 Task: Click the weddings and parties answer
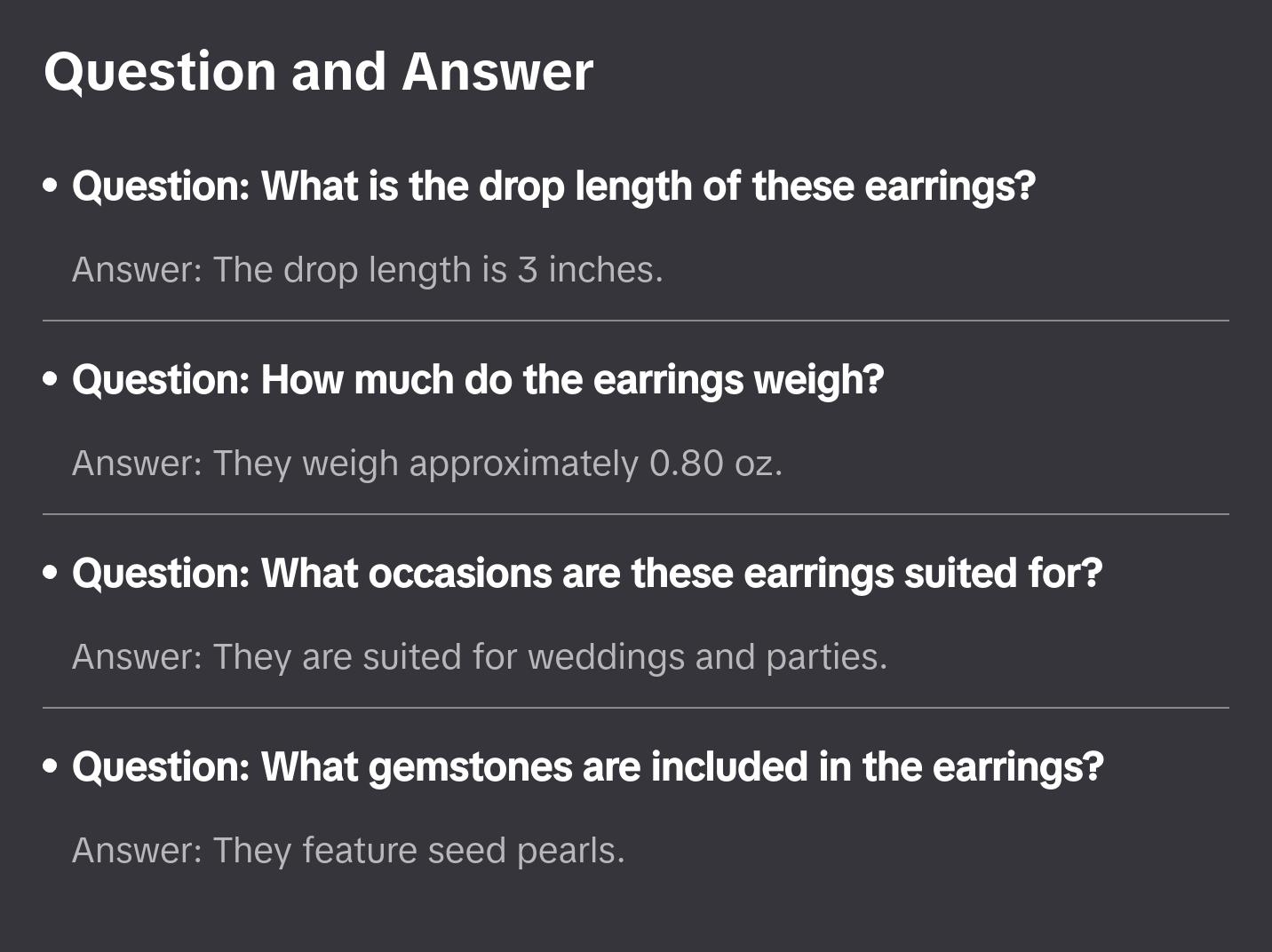pos(480,657)
